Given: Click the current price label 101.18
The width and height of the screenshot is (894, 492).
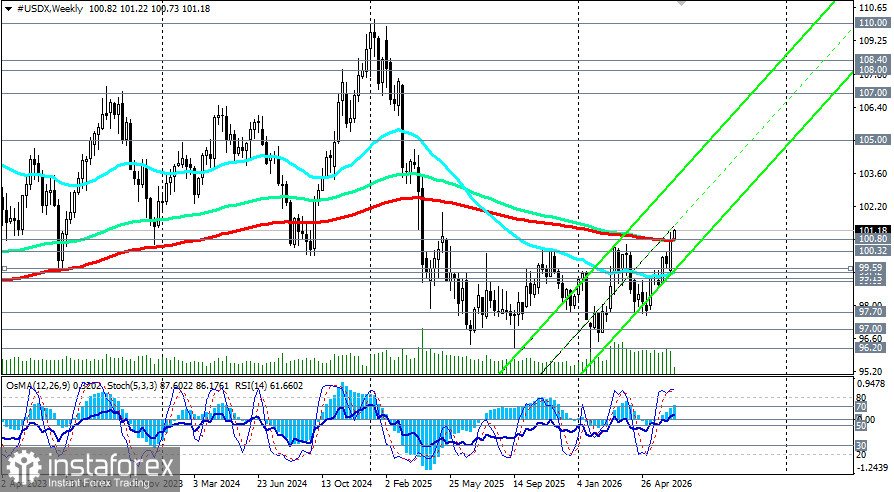Looking at the screenshot, I should click(873, 230).
